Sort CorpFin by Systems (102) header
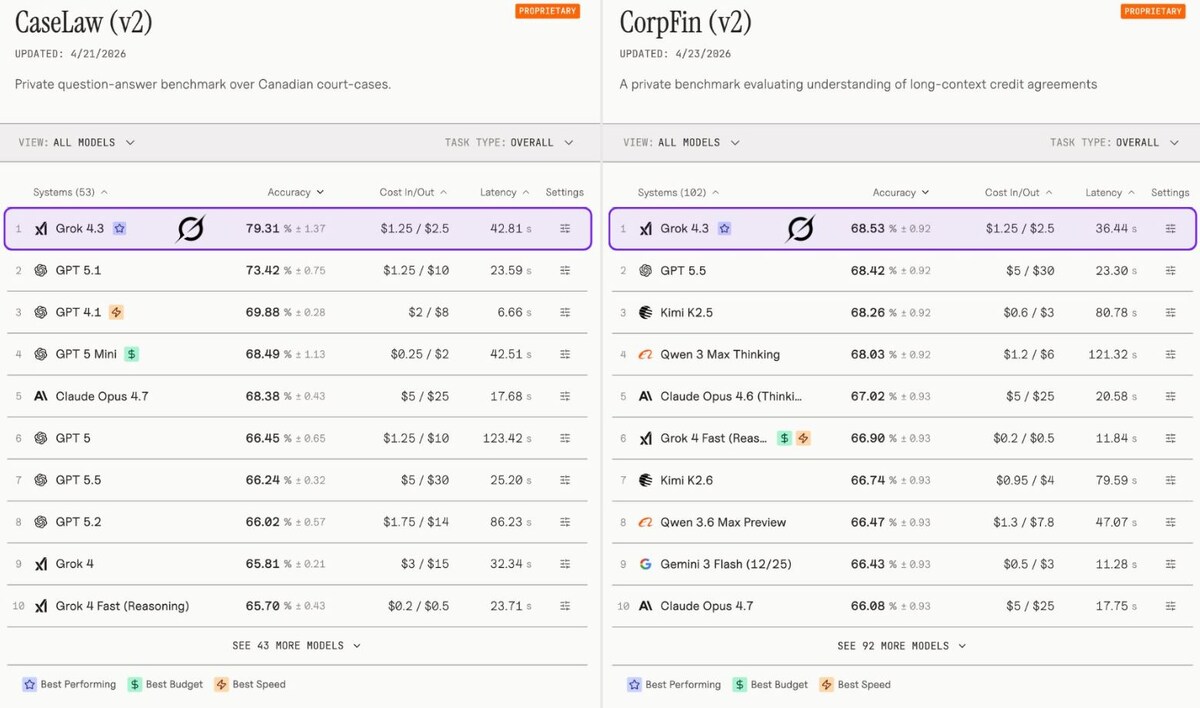 pyautogui.click(x=678, y=192)
